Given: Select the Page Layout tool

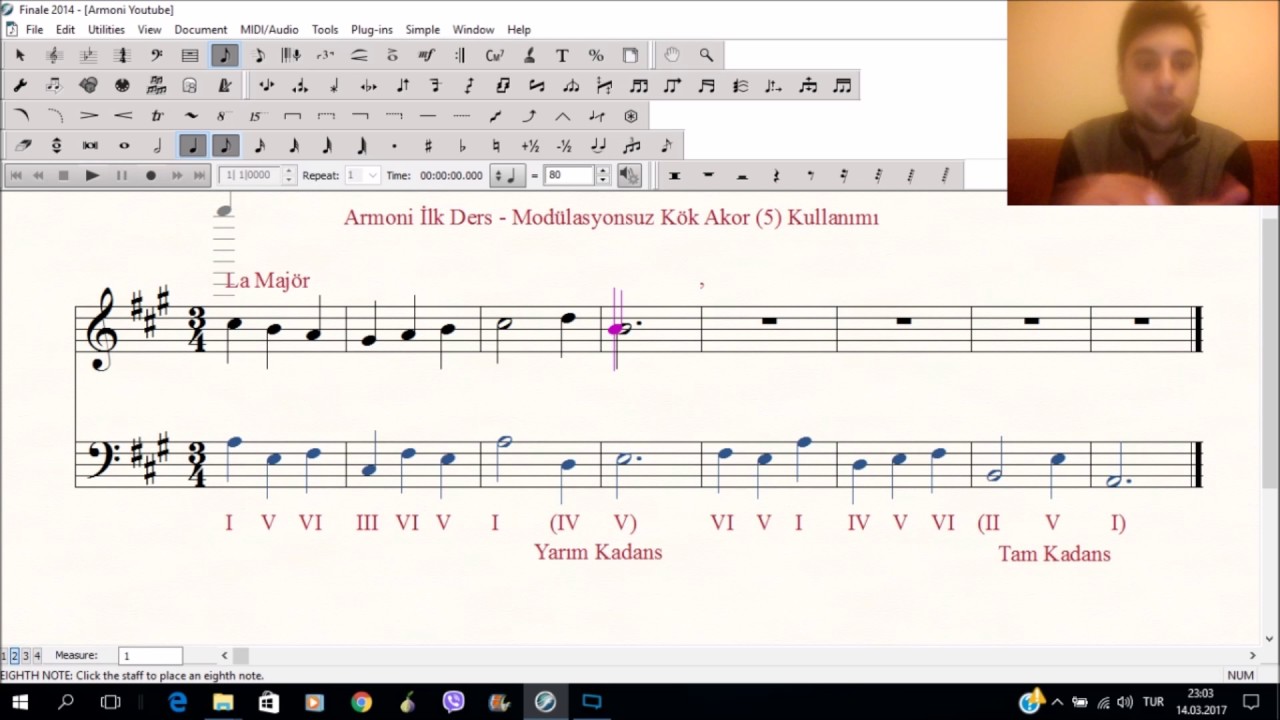Looking at the screenshot, I should tap(630, 55).
